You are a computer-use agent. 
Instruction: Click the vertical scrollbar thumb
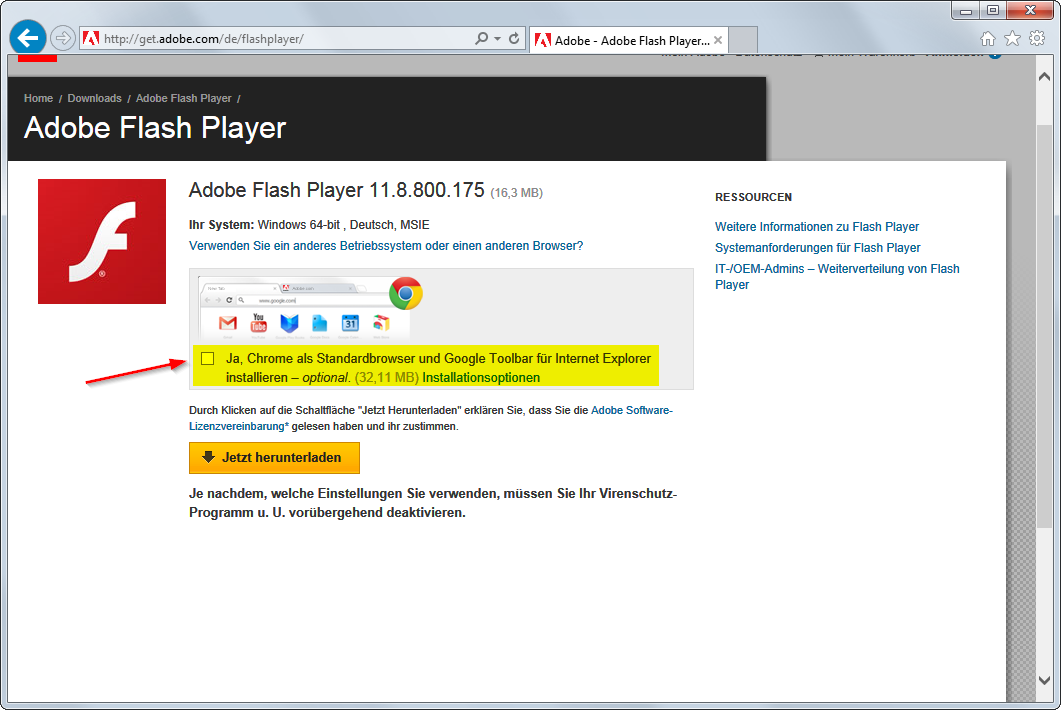[1044, 326]
